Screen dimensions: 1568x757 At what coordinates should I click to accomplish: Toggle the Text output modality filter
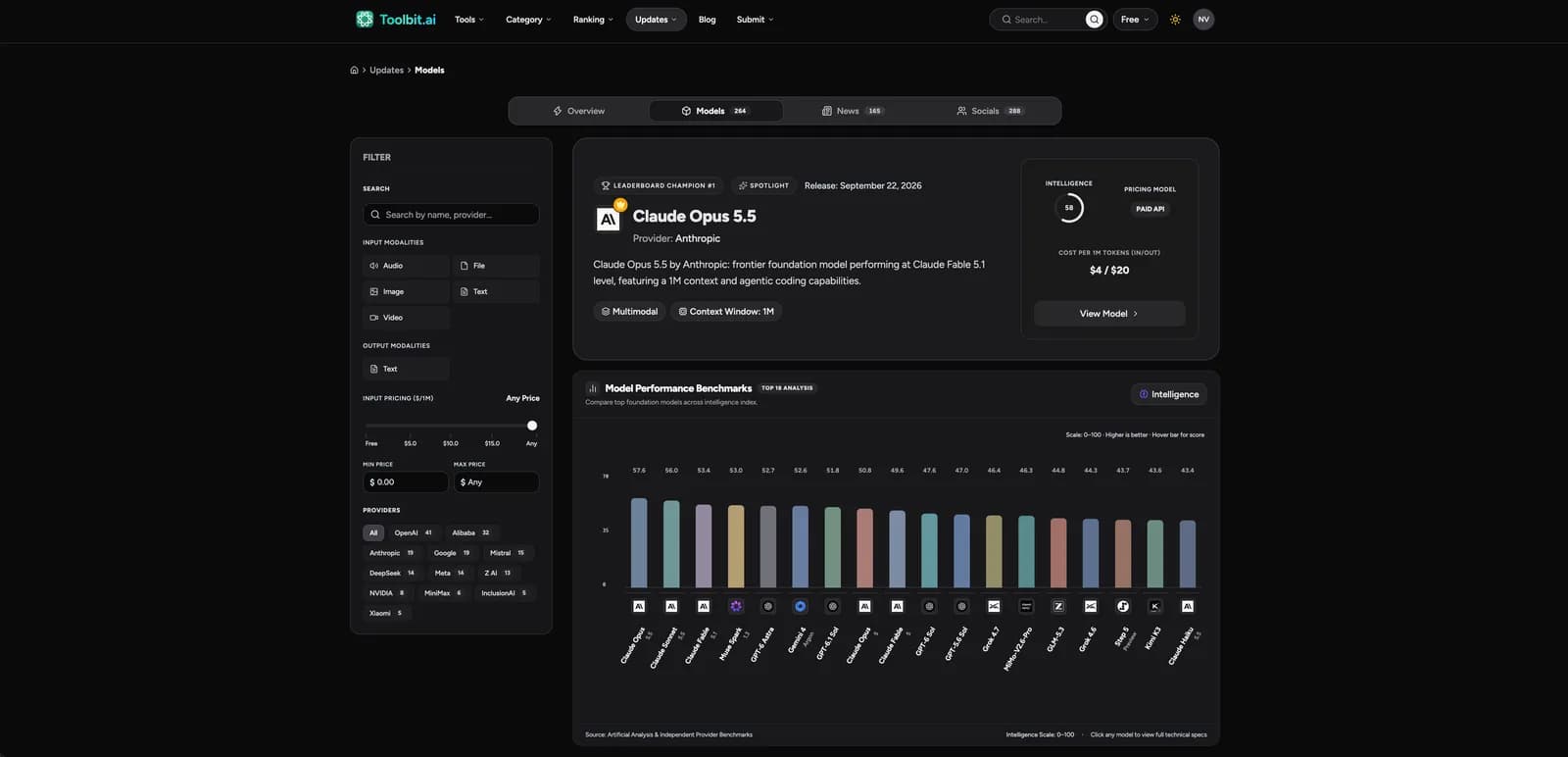406,369
